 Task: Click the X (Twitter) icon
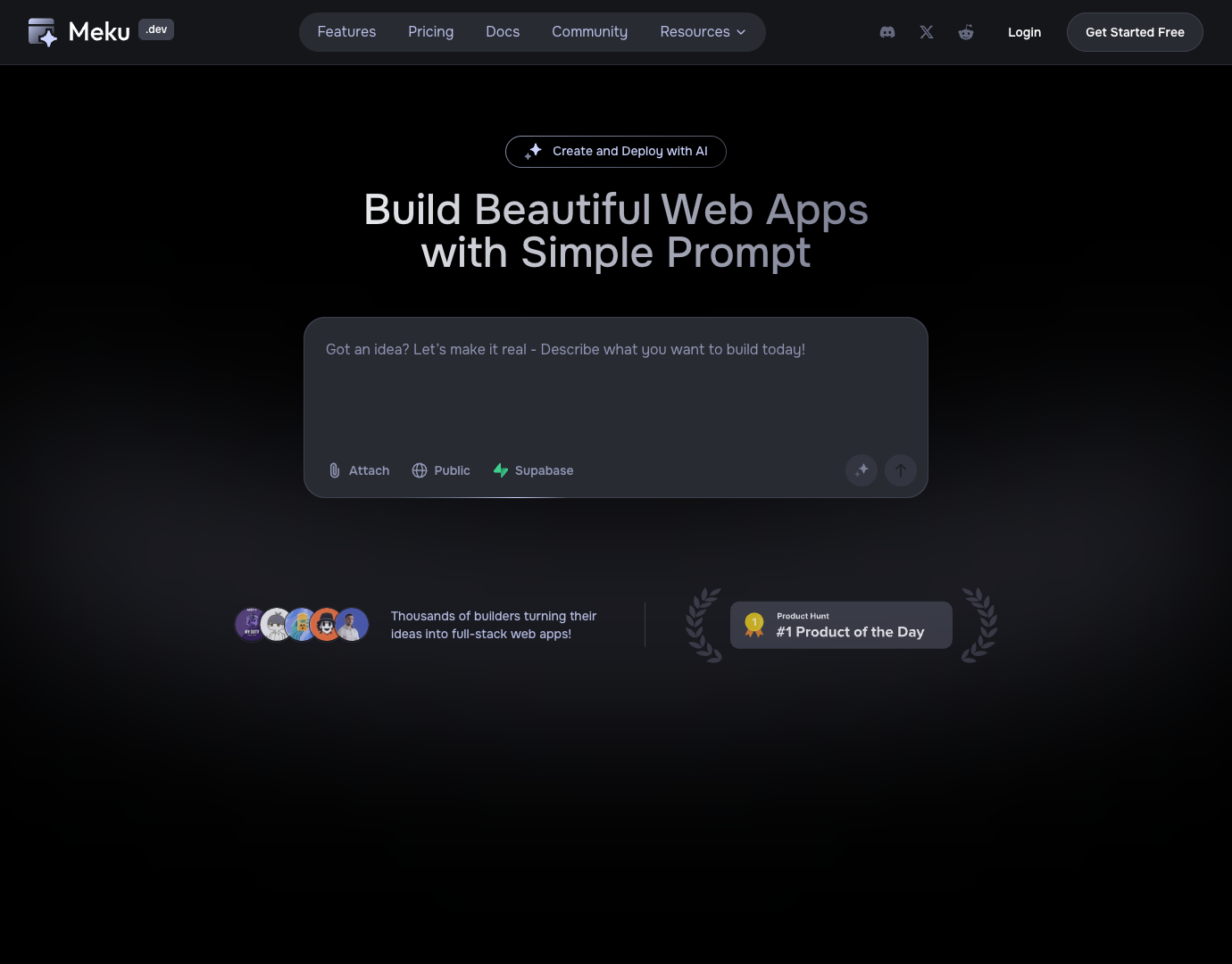[x=926, y=32]
